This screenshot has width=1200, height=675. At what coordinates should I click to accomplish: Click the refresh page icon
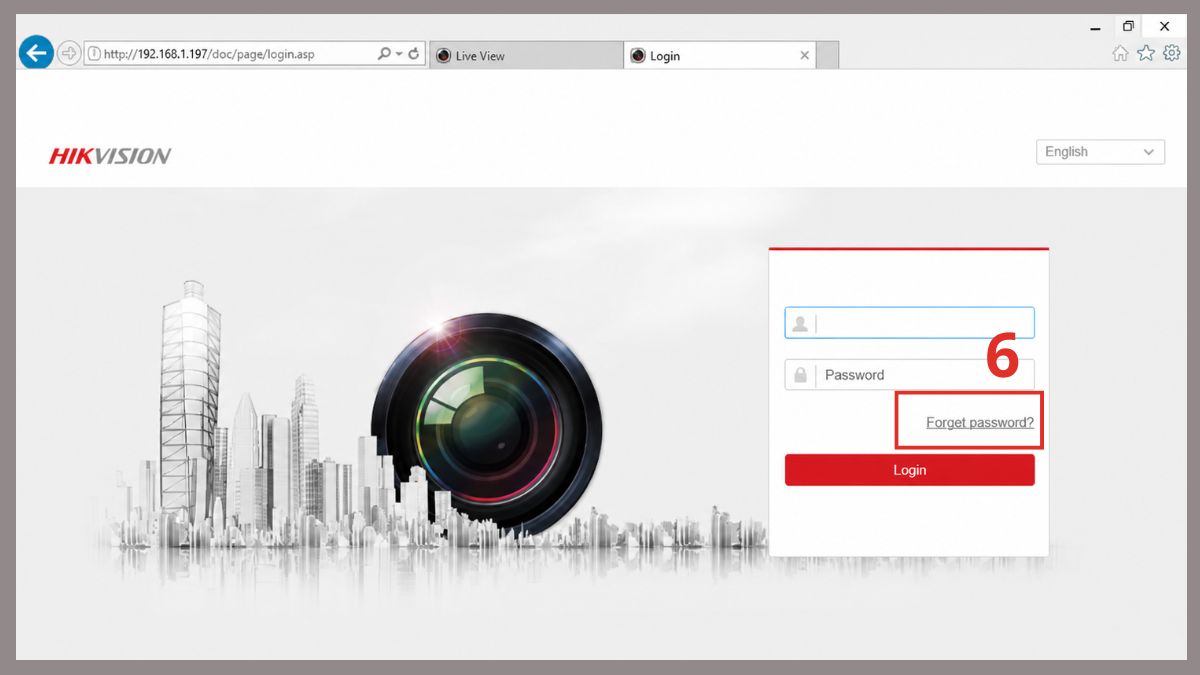tap(414, 54)
